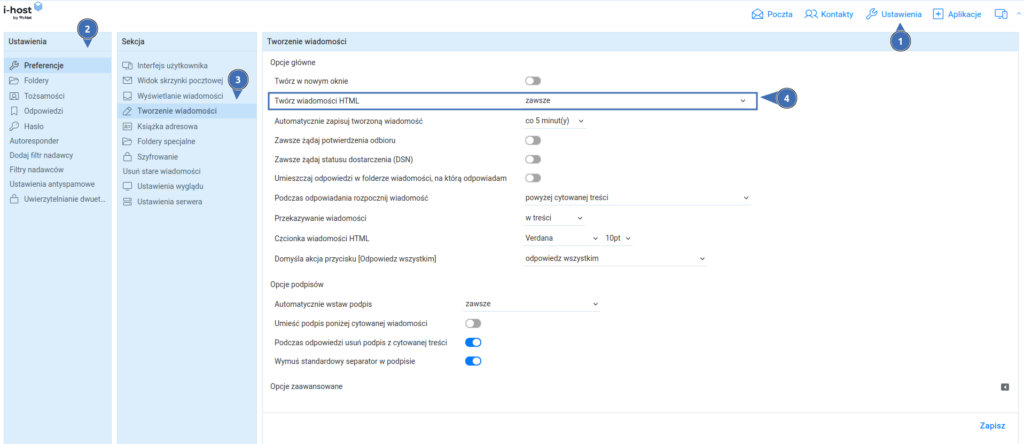Click the Aplikacje plus icon
Screen dimensions: 1024x444
[937, 14]
